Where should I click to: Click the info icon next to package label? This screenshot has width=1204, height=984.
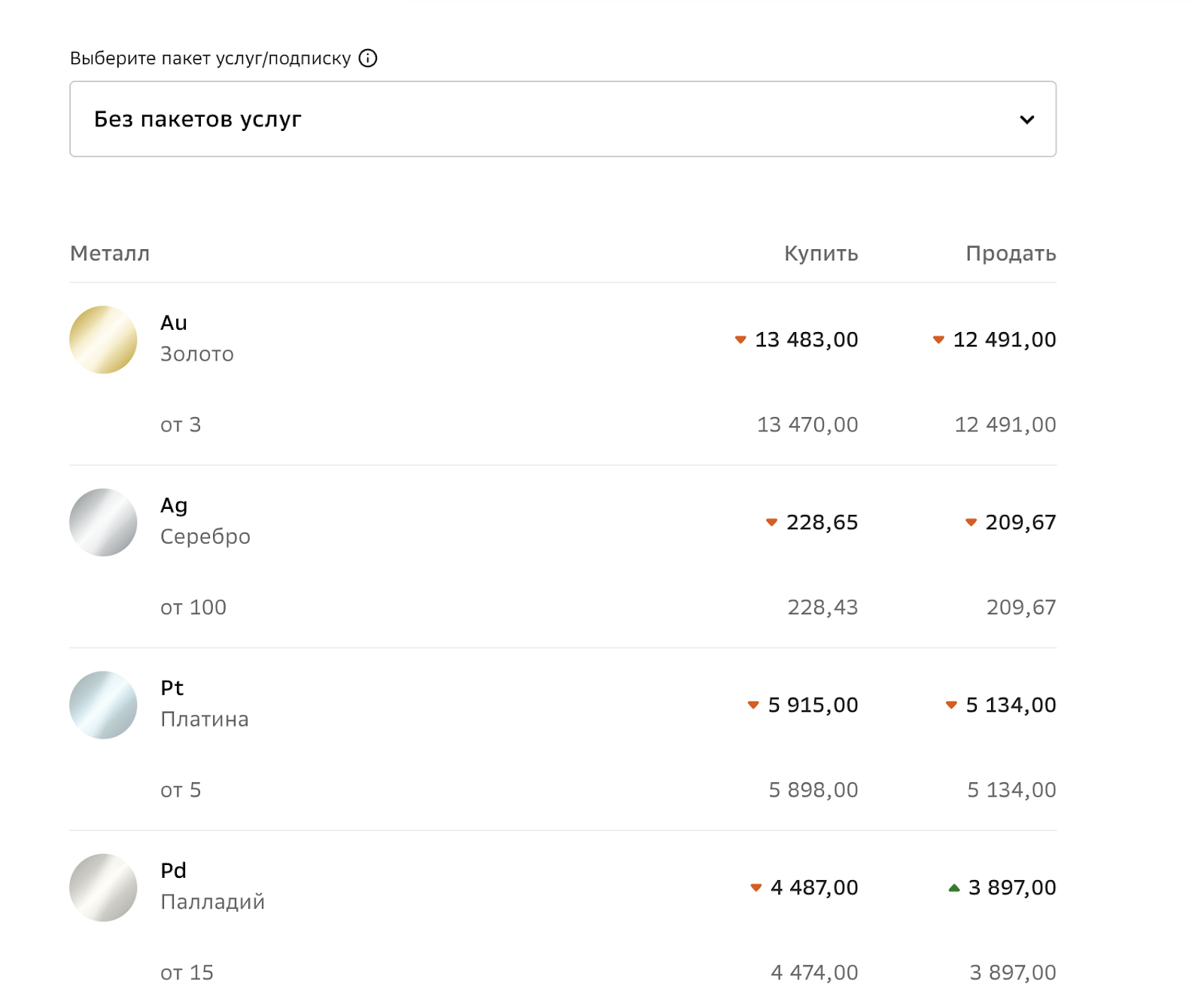[x=368, y=58]
